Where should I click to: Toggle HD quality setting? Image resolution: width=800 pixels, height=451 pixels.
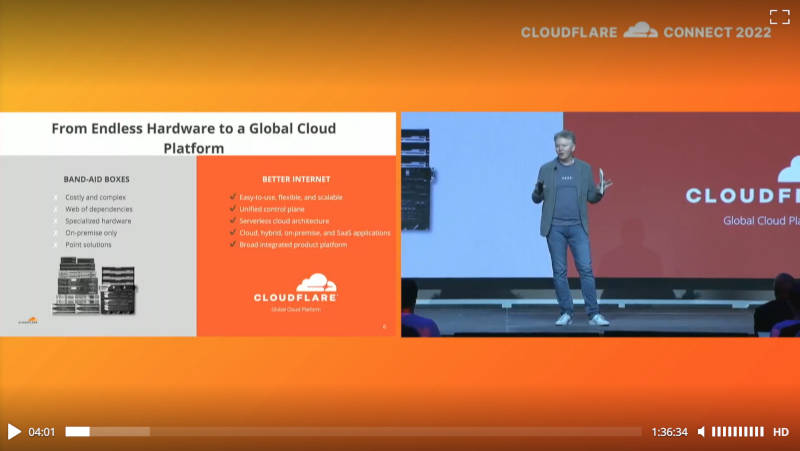point(781,432)
